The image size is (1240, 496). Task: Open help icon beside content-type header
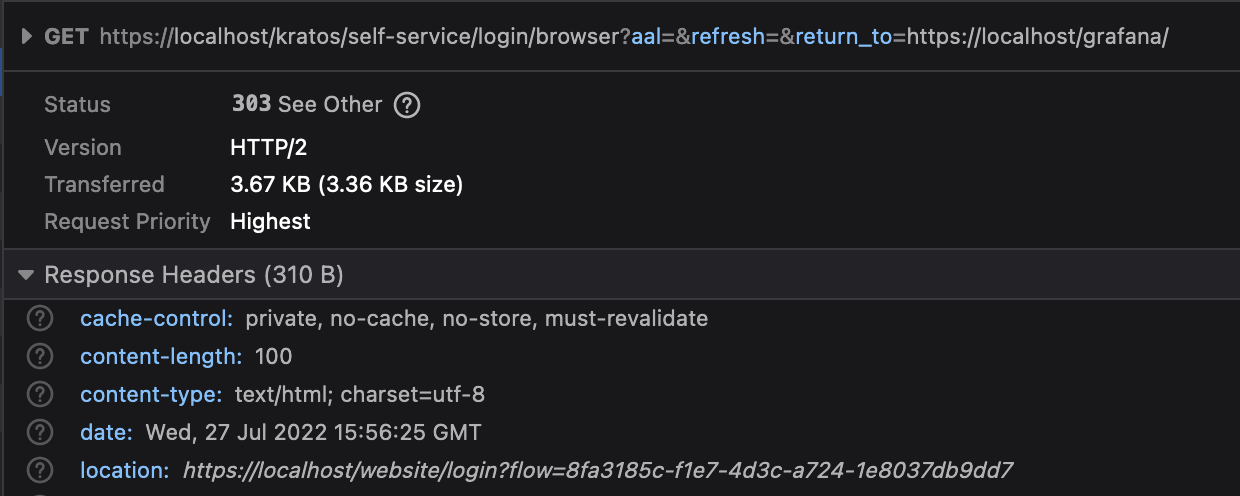[x=39, y=395]
